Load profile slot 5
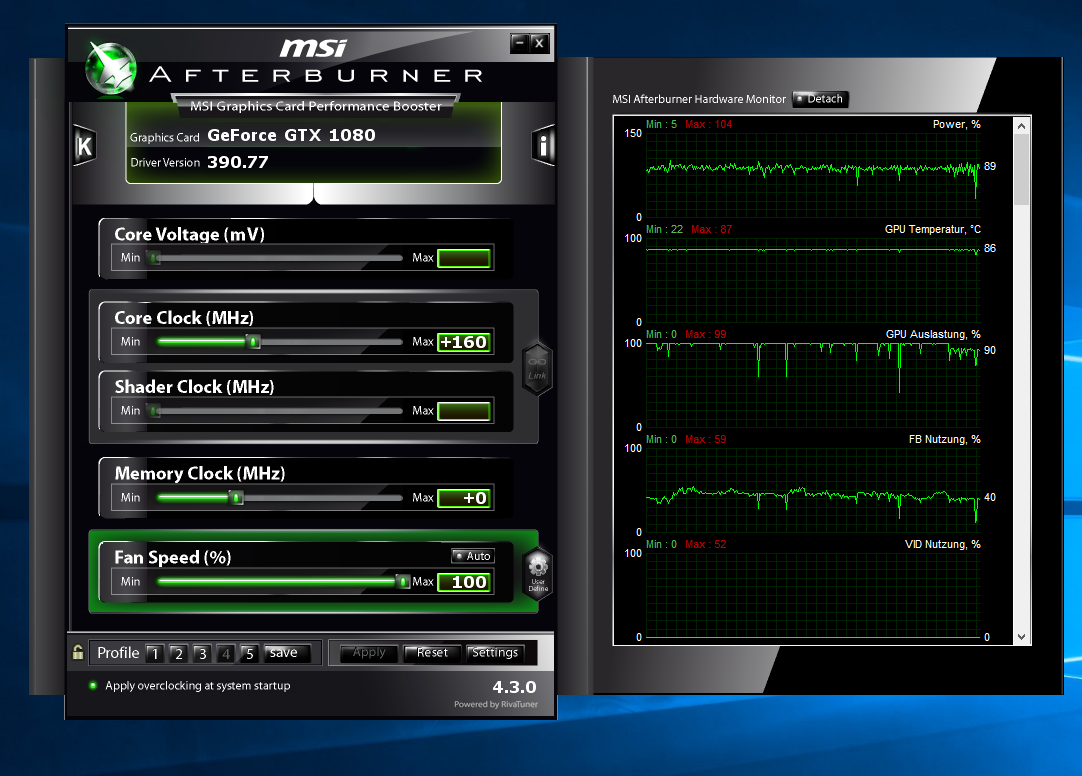The height and width of the screenshot is (776, 1082). 249,653
